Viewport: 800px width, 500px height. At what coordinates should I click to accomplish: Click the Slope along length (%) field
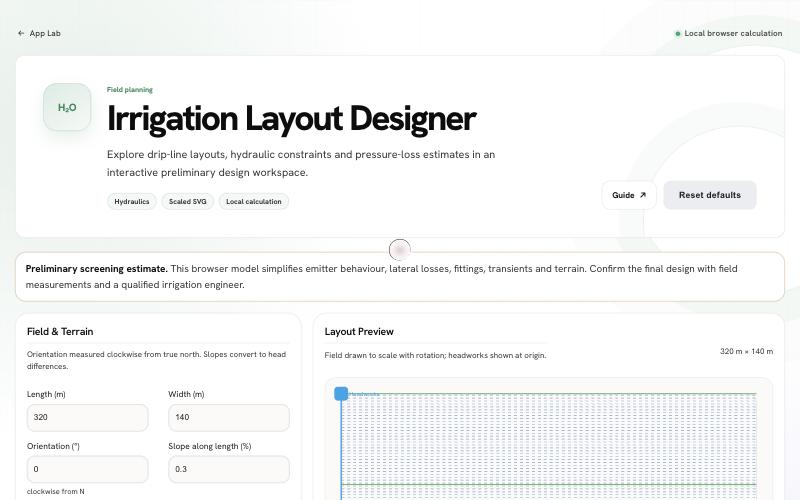pos(229,469)
